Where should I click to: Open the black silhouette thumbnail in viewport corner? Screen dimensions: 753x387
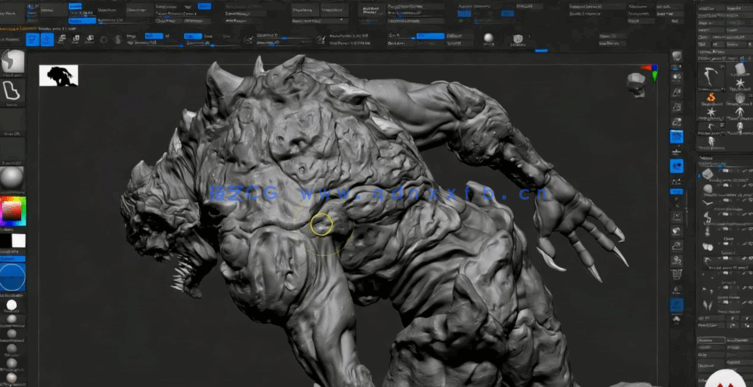point(59,76)
